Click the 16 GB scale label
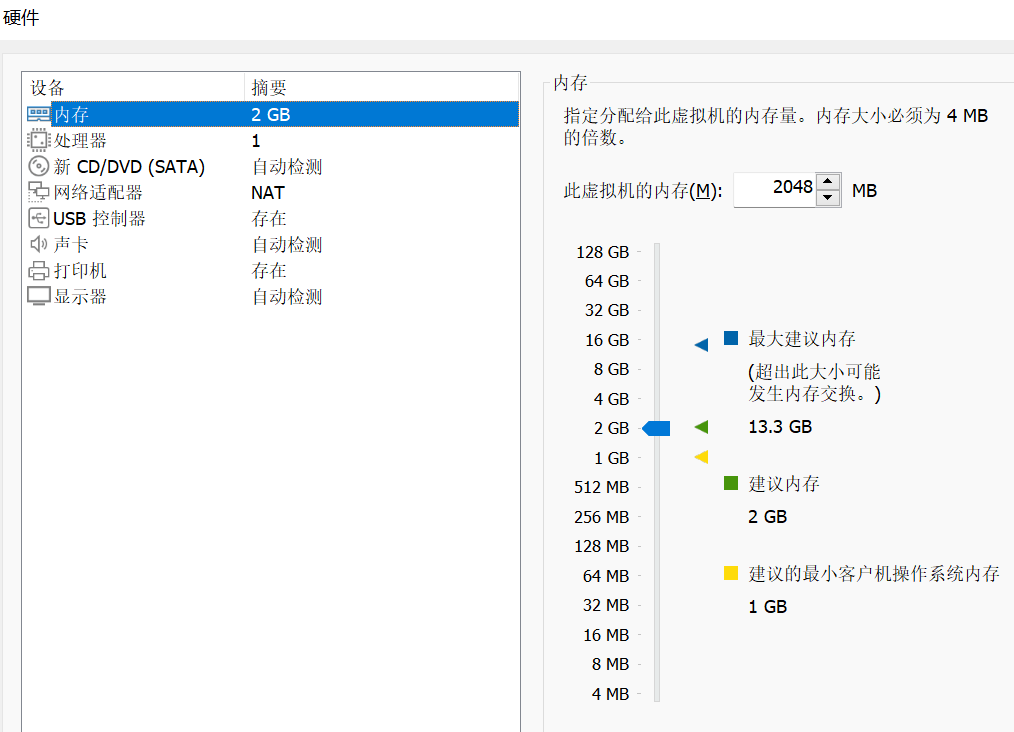1014x732 pixels. [607, 340]
